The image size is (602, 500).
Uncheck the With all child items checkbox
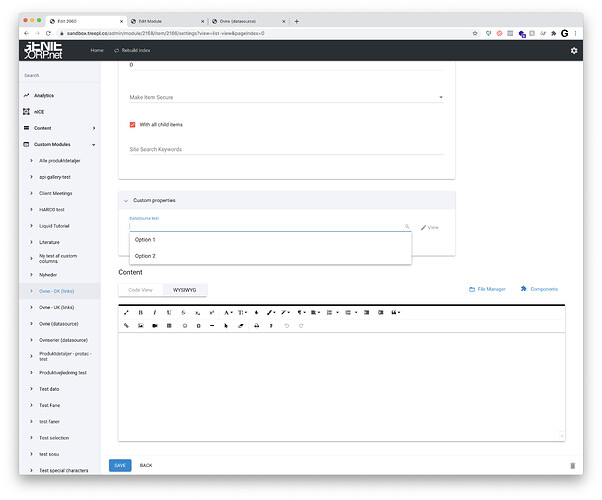pos(133,125)
